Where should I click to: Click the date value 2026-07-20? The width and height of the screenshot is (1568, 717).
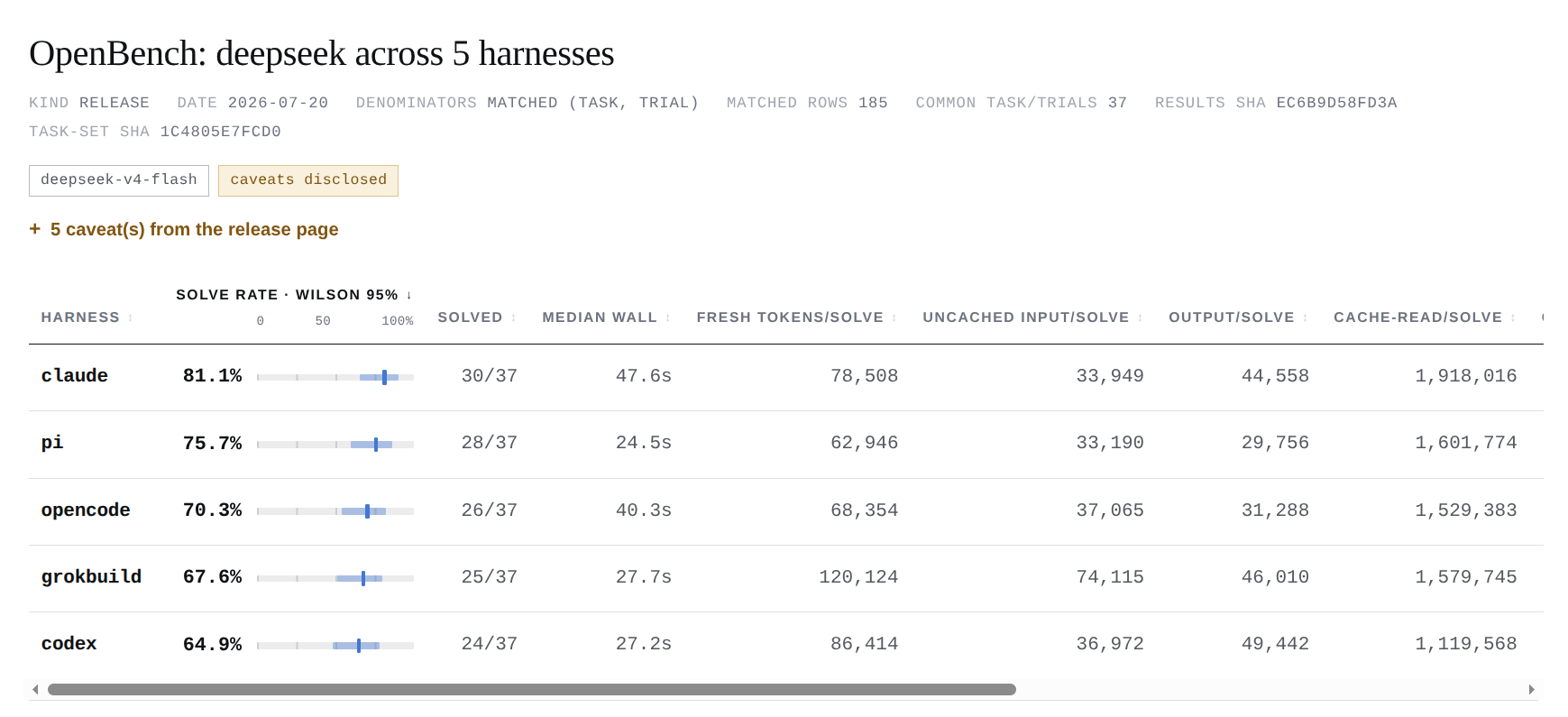(x=278, y=103)
